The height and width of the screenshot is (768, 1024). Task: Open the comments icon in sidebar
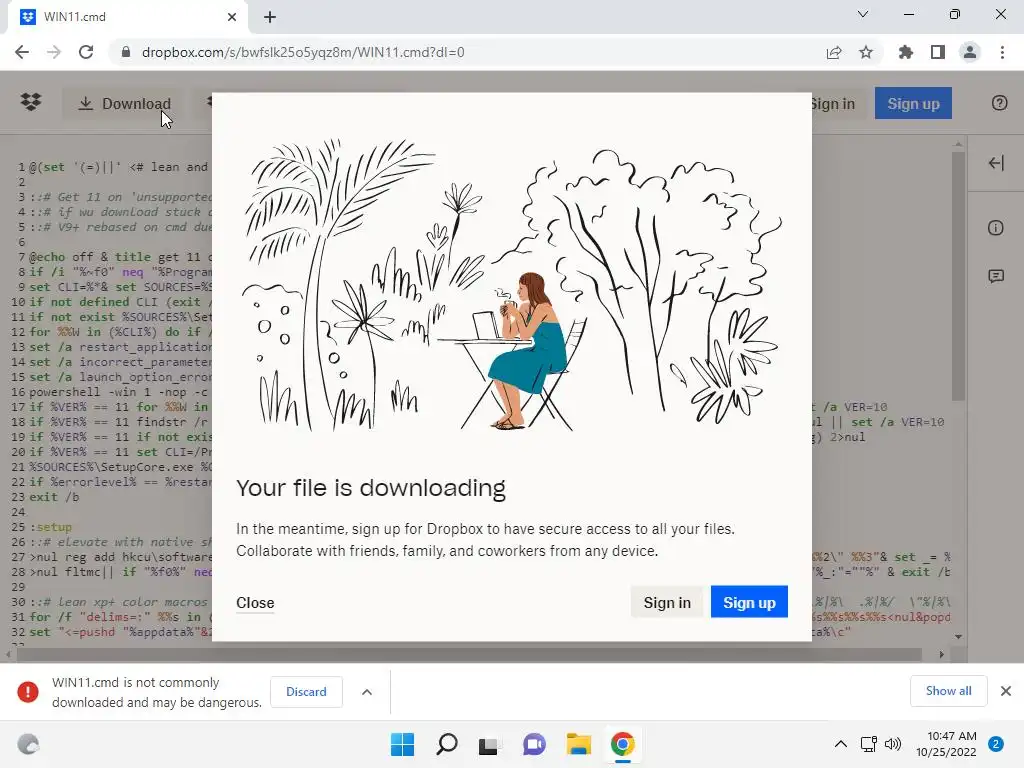click(996, 276)
